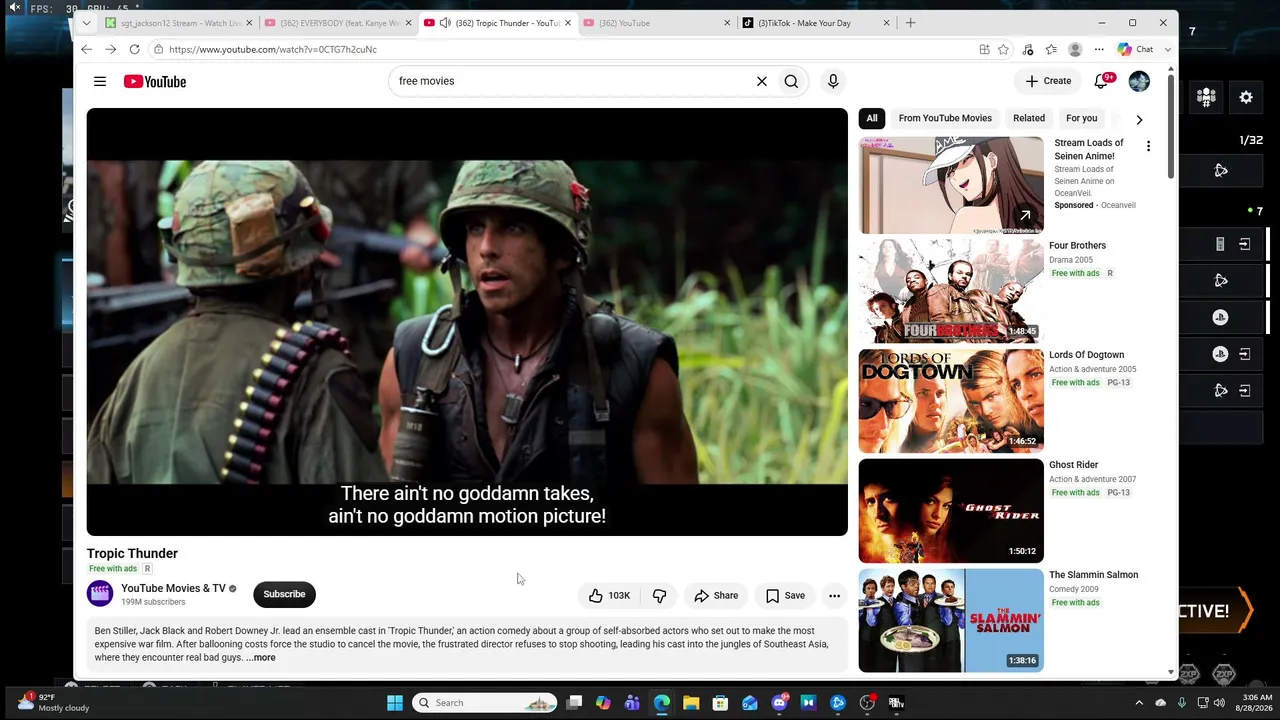Open the weather widget on taskbar
1280x720 pixels.
[53, 702]
